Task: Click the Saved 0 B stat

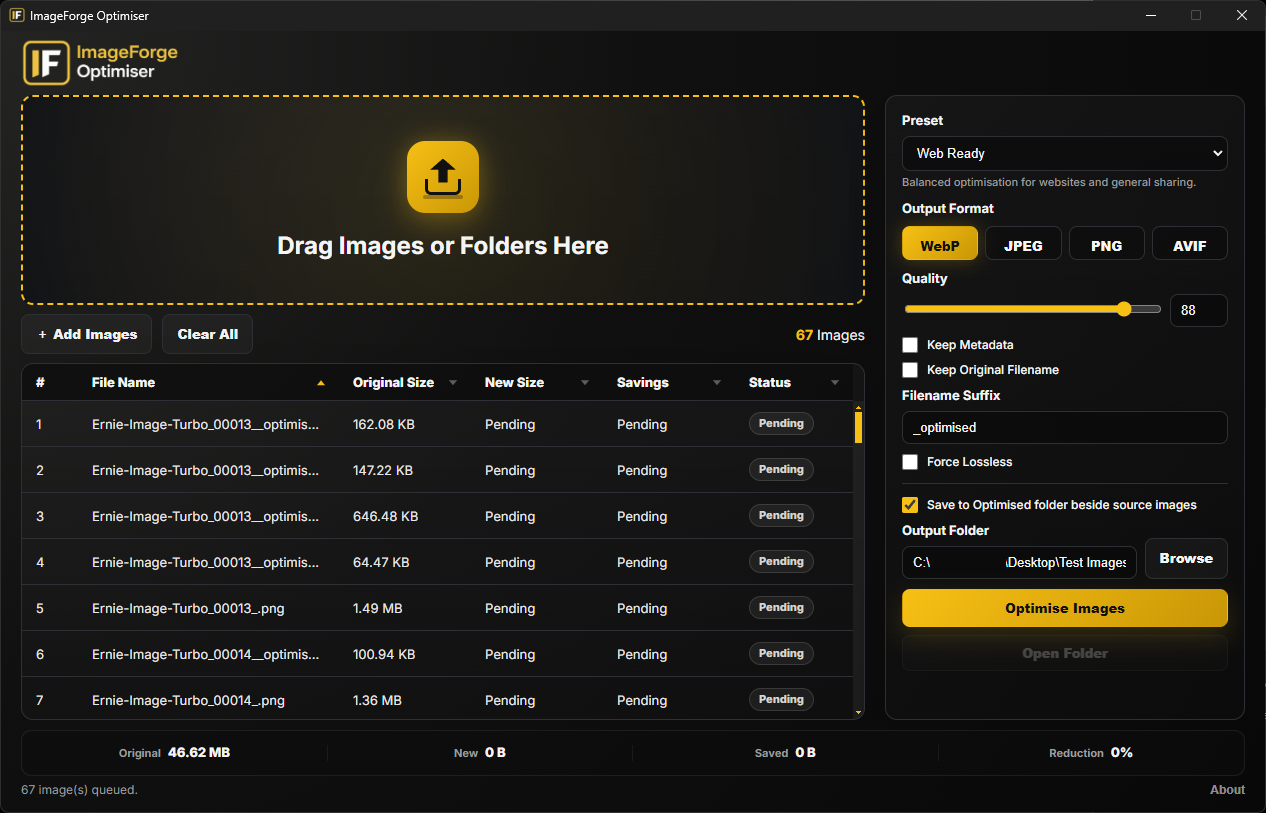Action: click(785, 752)
